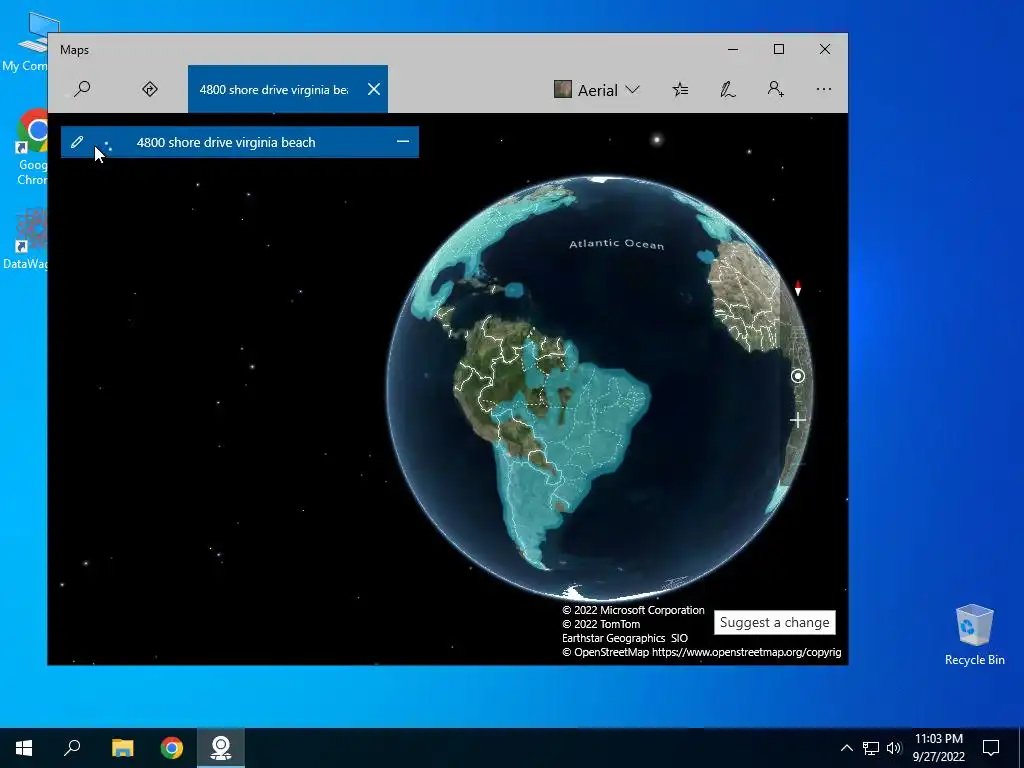Screen dimensions: 1024x768
Task: Open the Windows Start menu
Action: click(x=24, y=748)
